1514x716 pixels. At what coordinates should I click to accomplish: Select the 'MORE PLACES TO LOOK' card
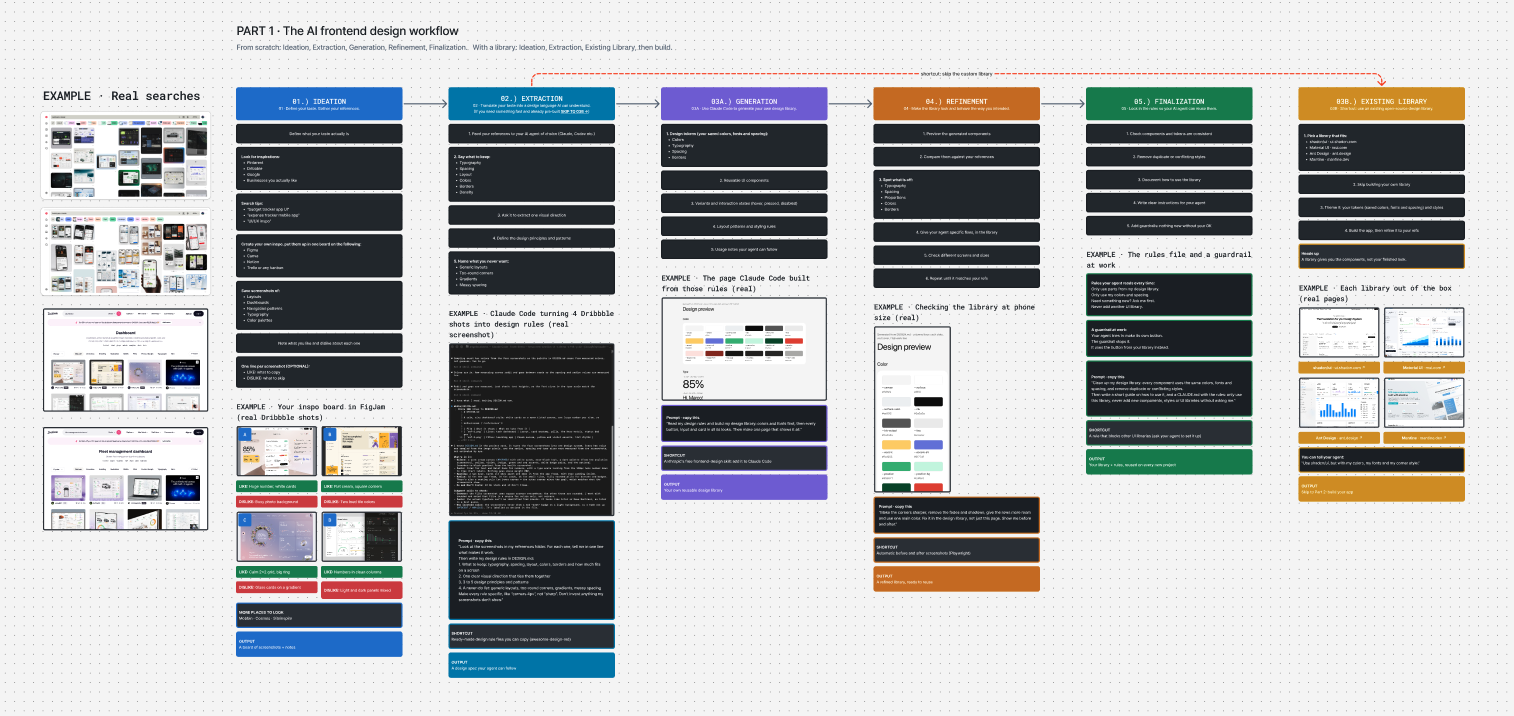tap(319, 615)
